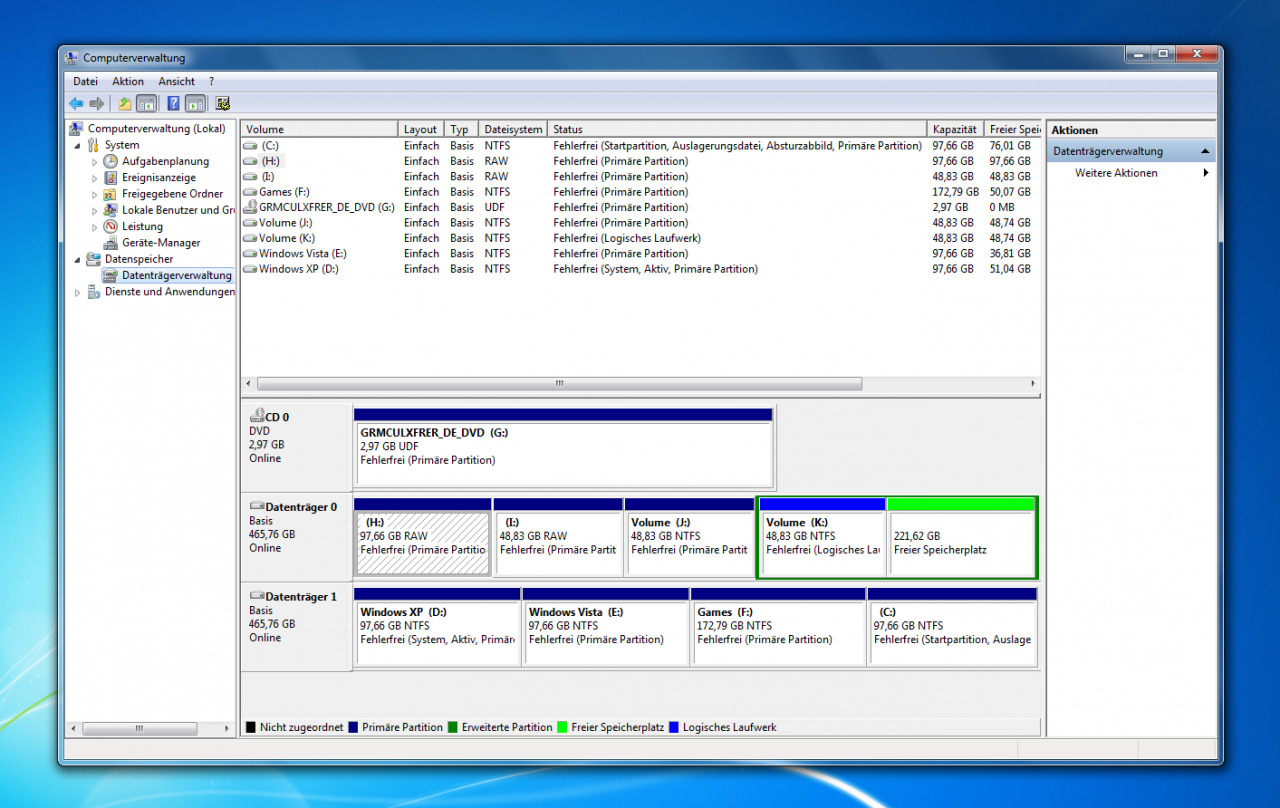This screenshot has height=808, width=1280.
Task: Click the Back arrow toolbar icon
Action: [76, 103]
